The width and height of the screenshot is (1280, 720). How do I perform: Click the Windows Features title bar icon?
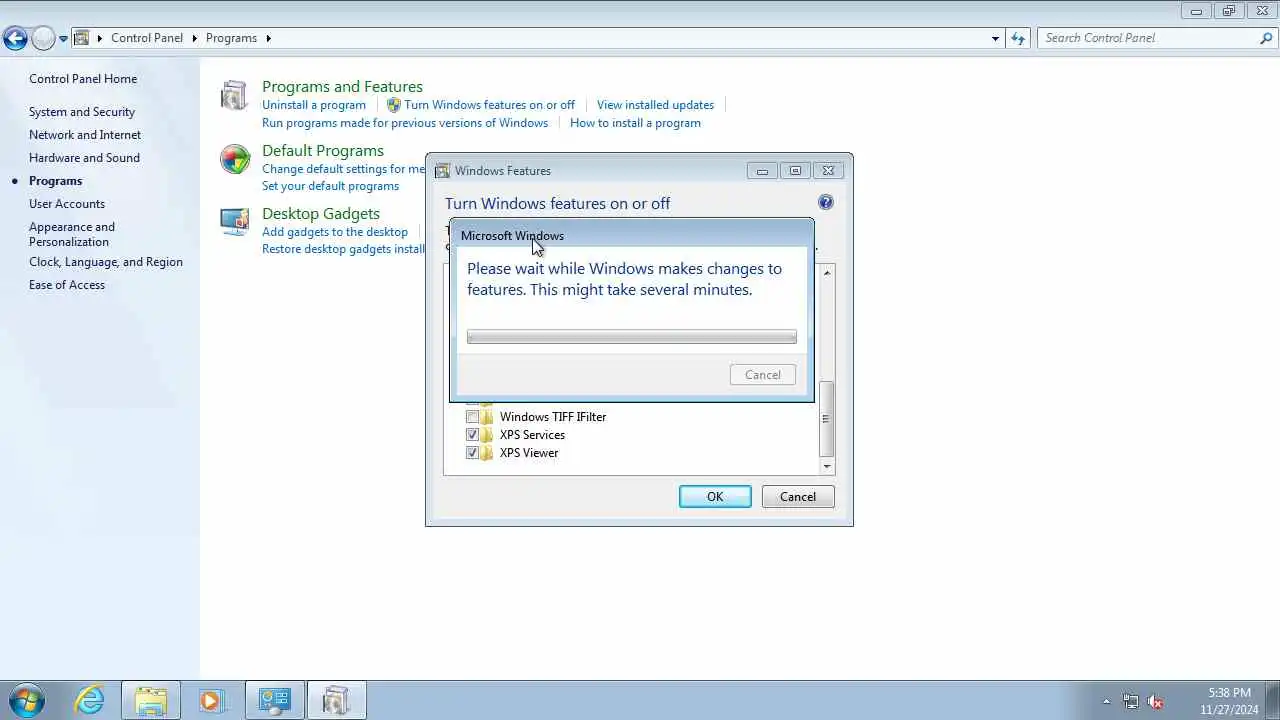(442, 171)
